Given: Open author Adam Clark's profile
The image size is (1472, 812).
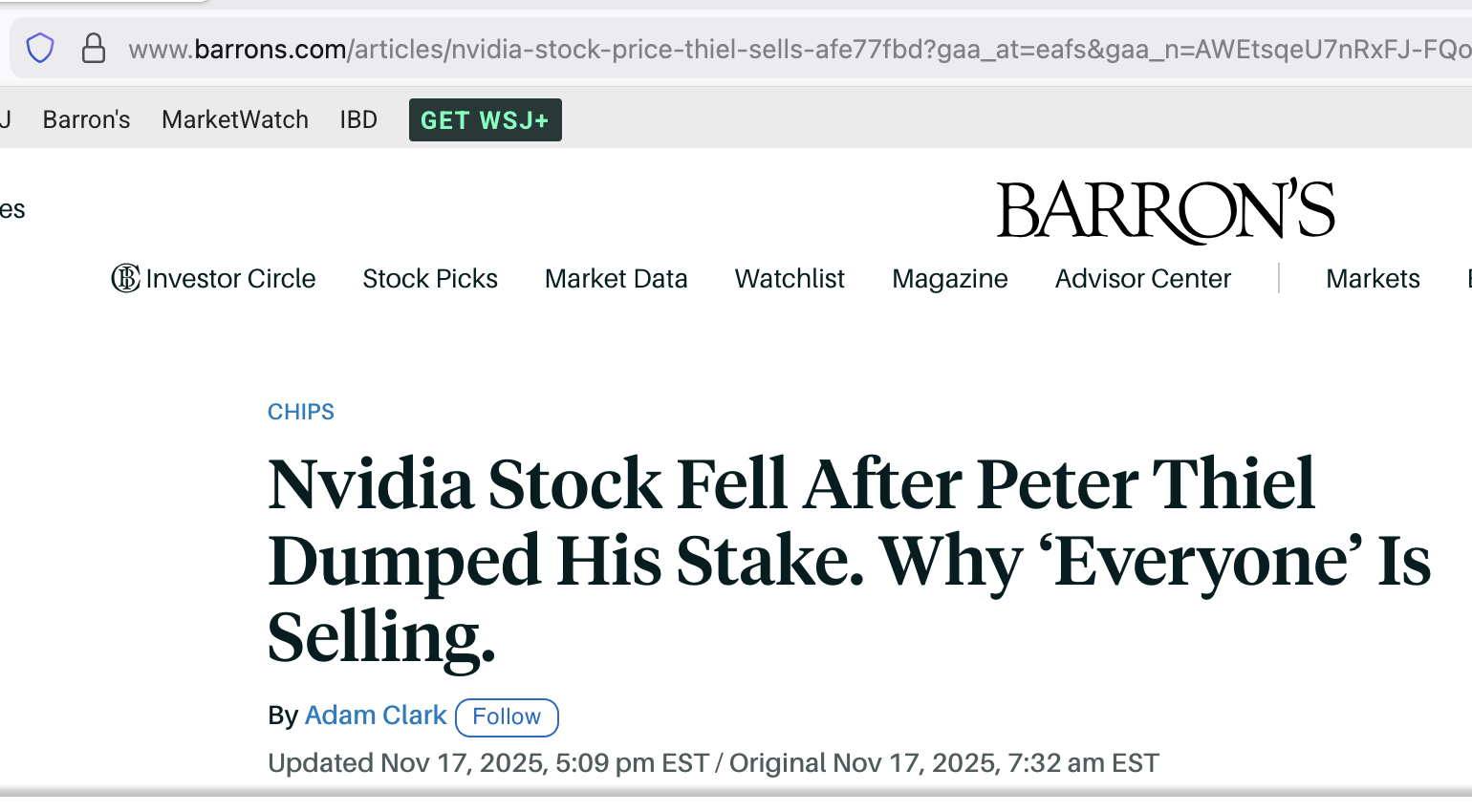Looking at the screenshot, I should coord(376,716).
